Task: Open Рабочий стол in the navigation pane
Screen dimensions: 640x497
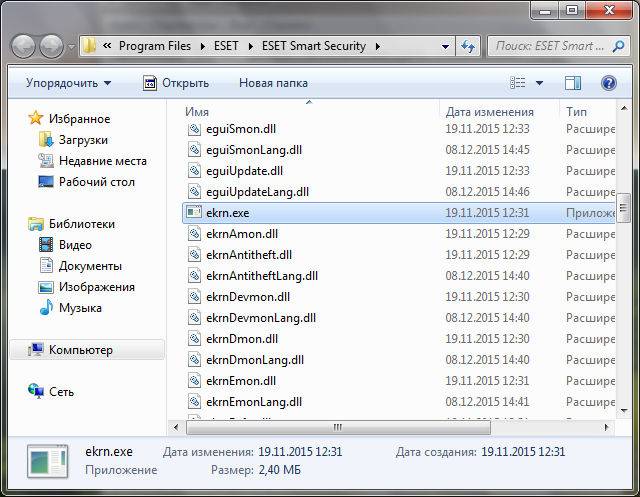Action: (x=86, y=182)
